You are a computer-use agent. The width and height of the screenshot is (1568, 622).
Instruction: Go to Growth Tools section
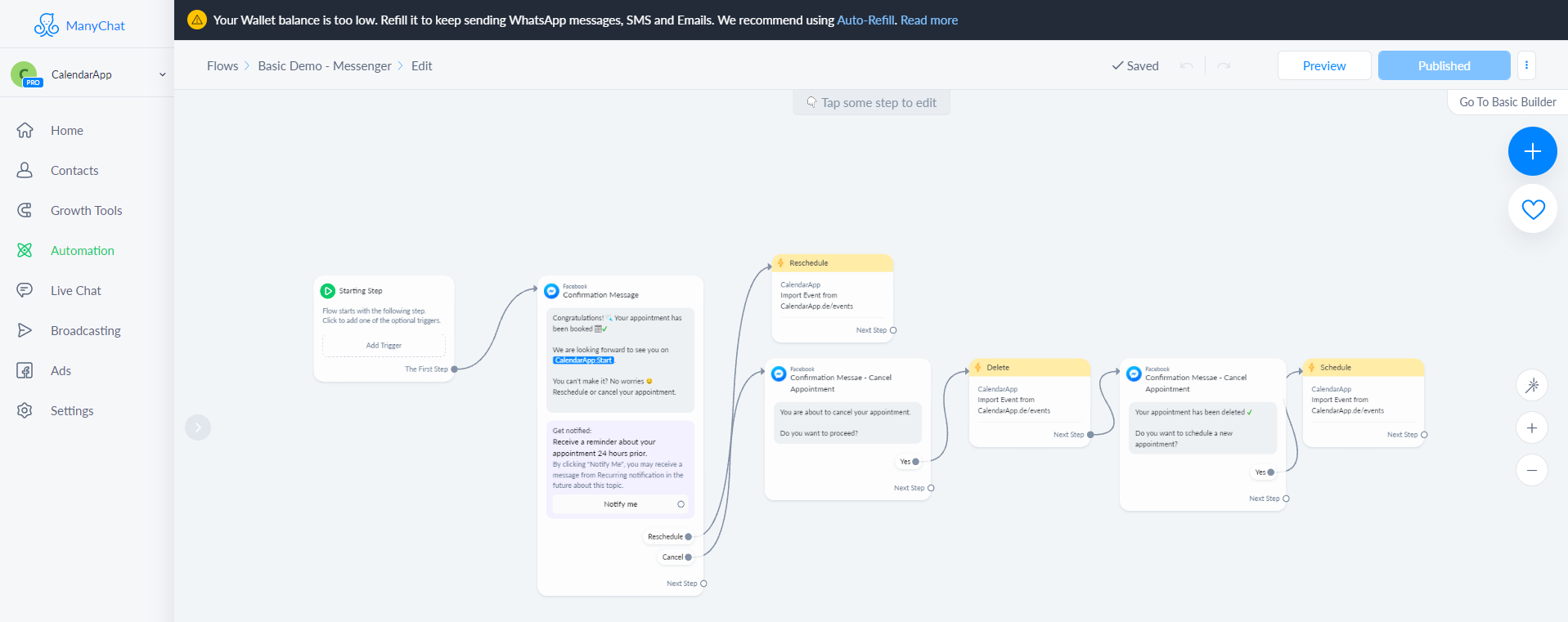coord(87,210)
